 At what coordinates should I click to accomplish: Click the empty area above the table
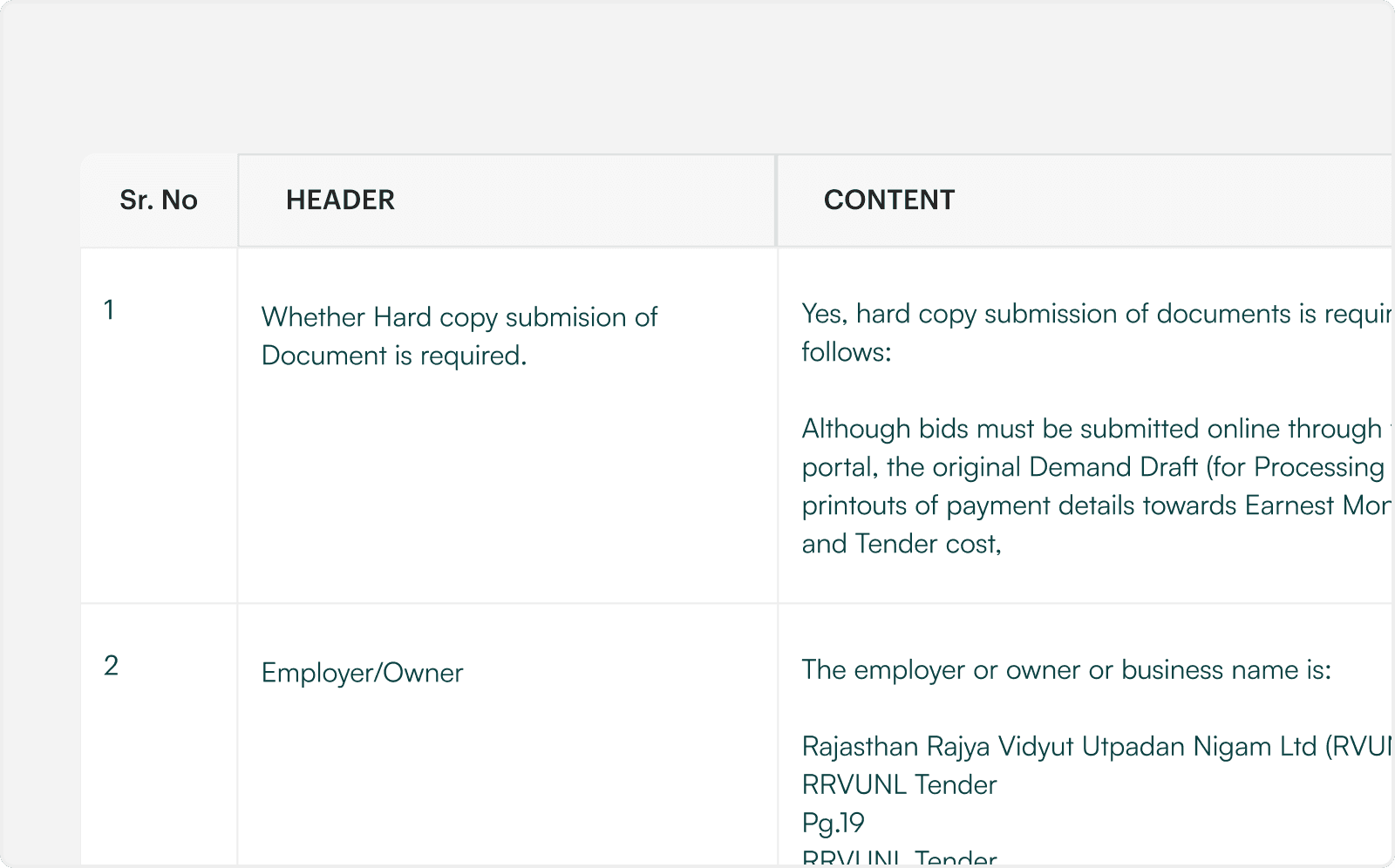pyautogui.click(x=697, y=78)
